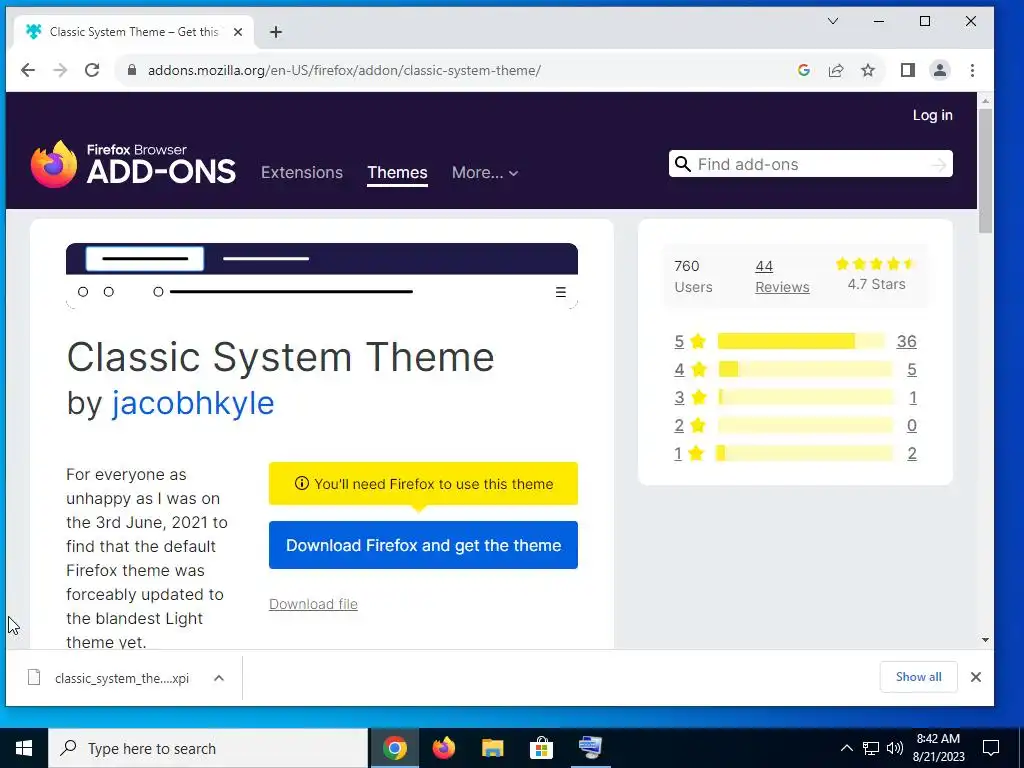Viewport: 1024px width, 768px height.
Task: Open the volume tray icon
Action: coord(895,748)
